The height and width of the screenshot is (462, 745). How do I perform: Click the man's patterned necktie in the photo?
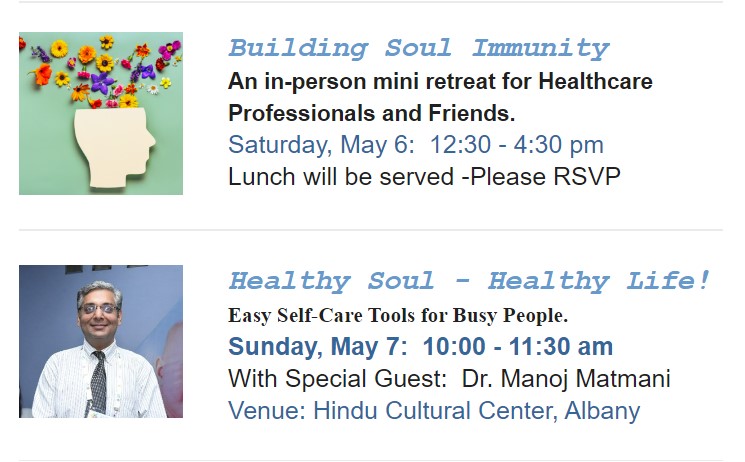(x=98, y=382)
